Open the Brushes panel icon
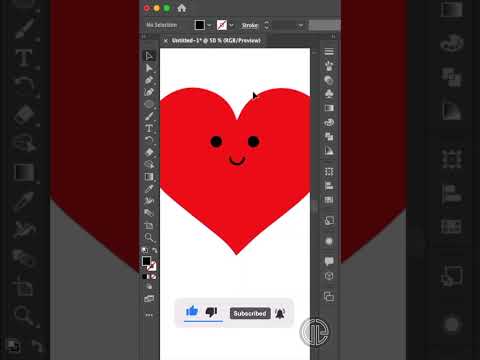 [329, 66]
